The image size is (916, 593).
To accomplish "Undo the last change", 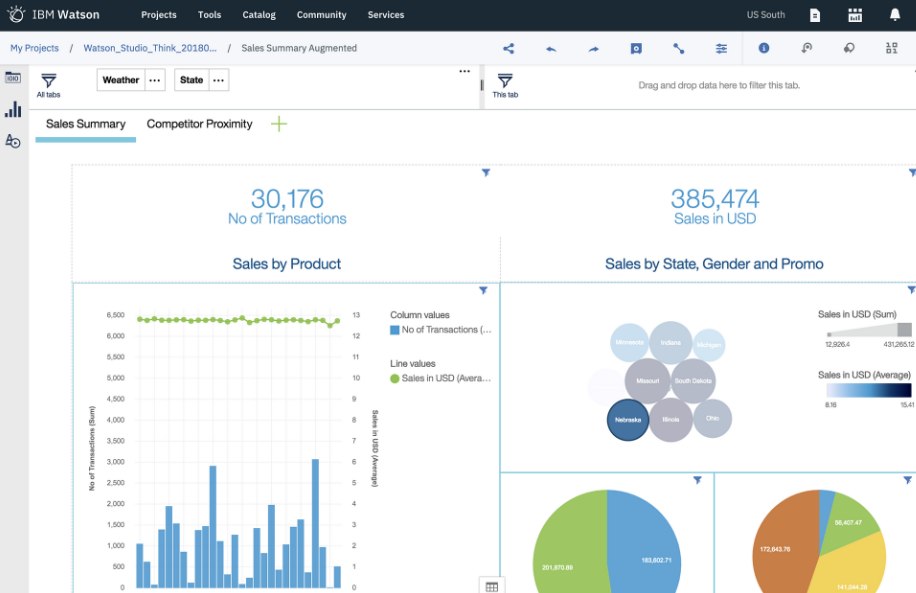I will pos(551,49).
